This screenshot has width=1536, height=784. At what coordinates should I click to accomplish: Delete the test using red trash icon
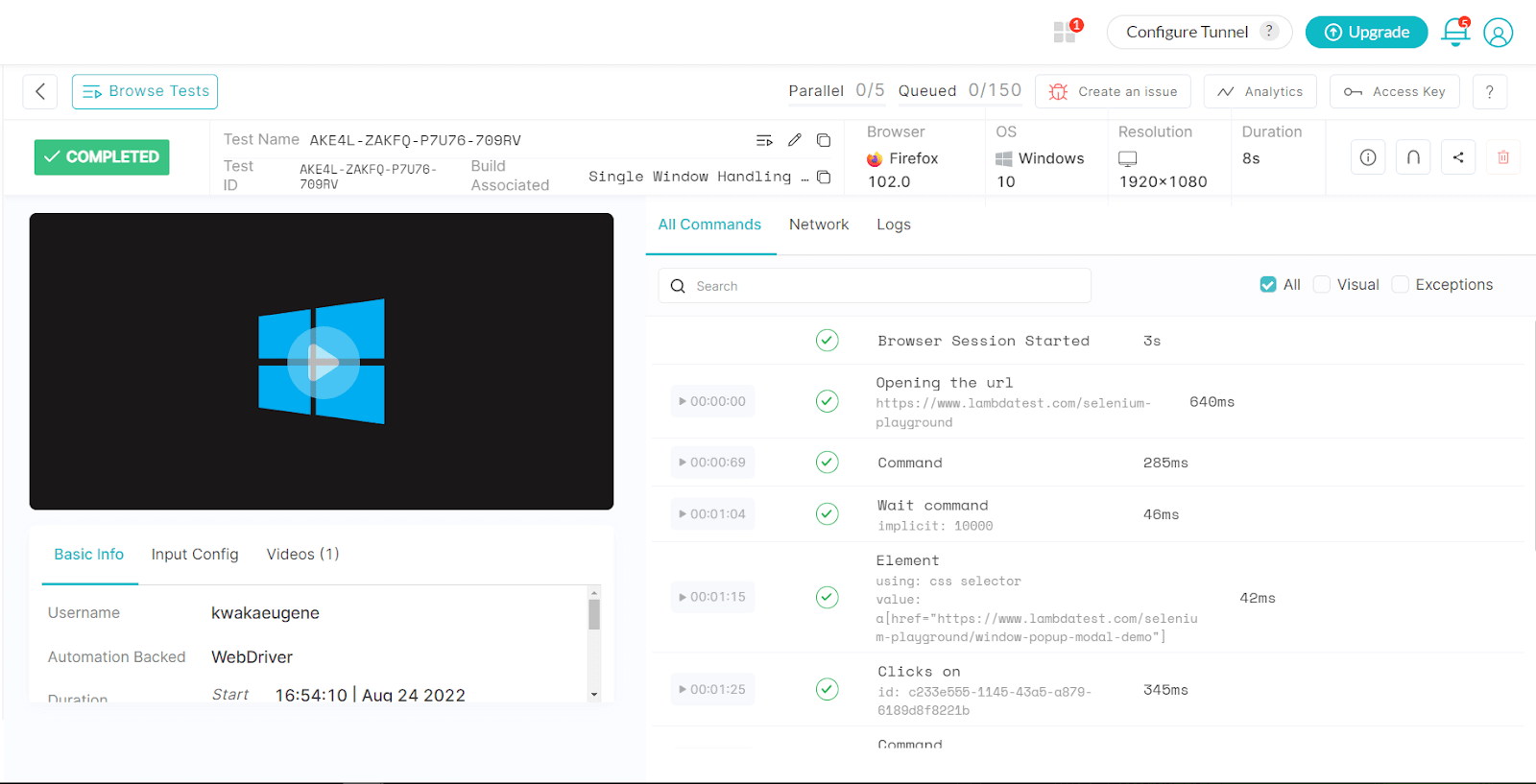click(x=1503, y=157)
